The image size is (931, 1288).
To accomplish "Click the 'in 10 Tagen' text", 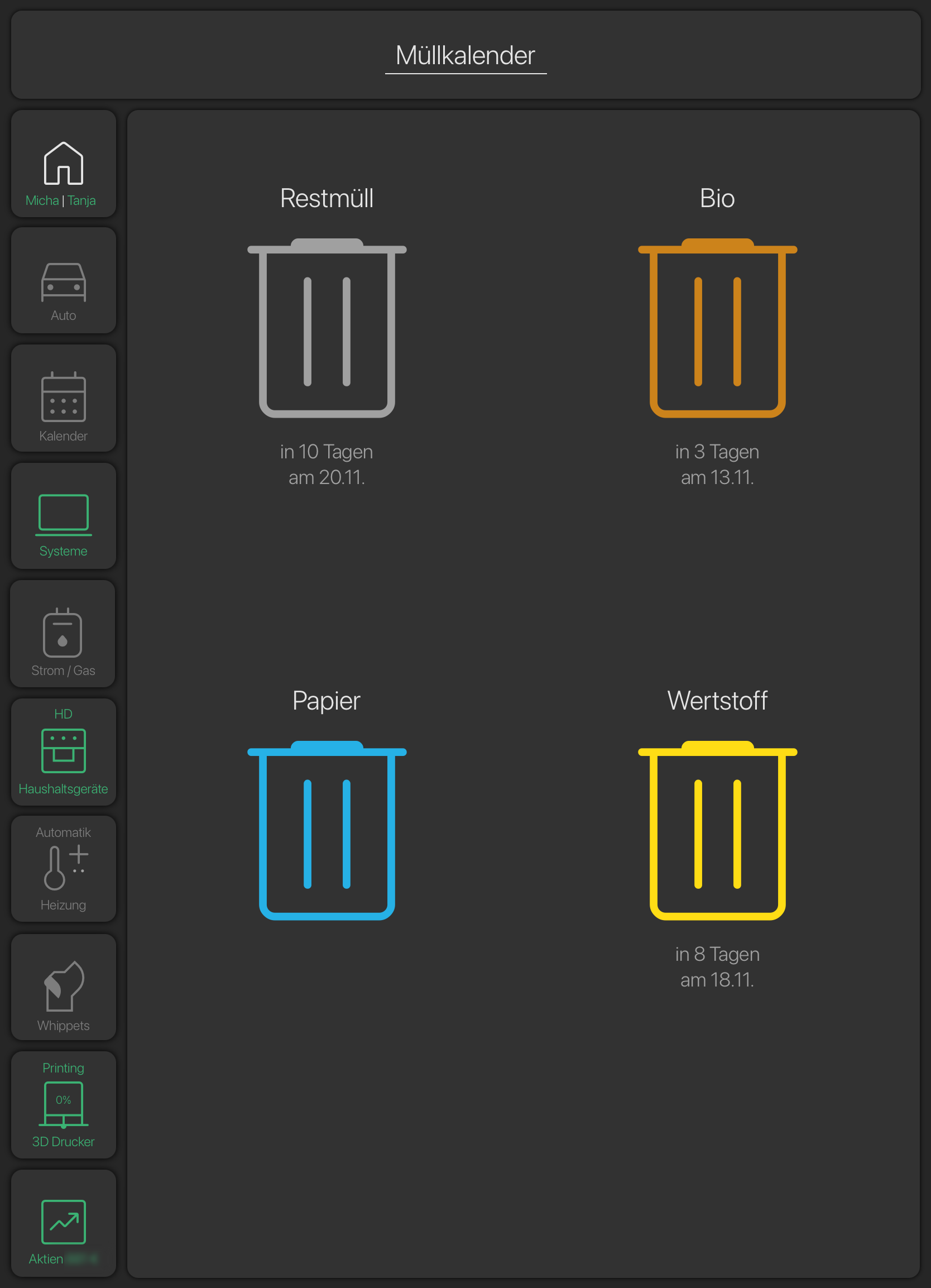I will click(327, 452).
